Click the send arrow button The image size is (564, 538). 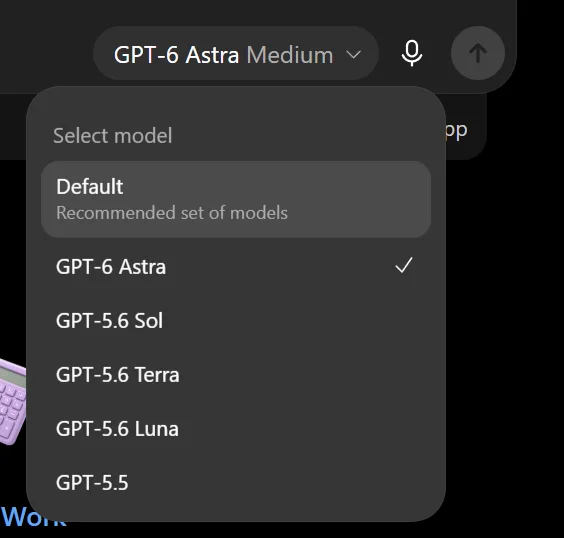478,53
